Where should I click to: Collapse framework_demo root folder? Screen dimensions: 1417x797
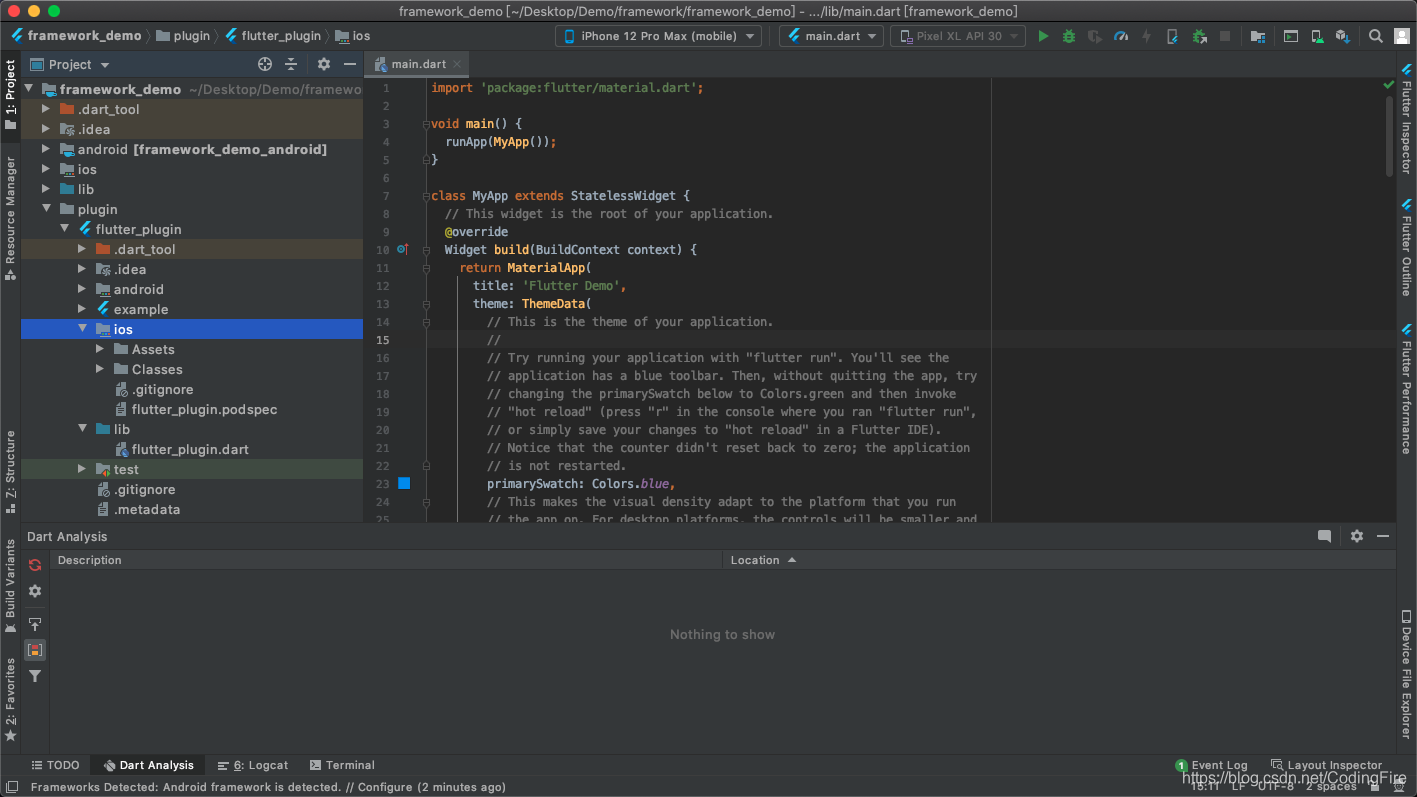click(x=28, y=89)
